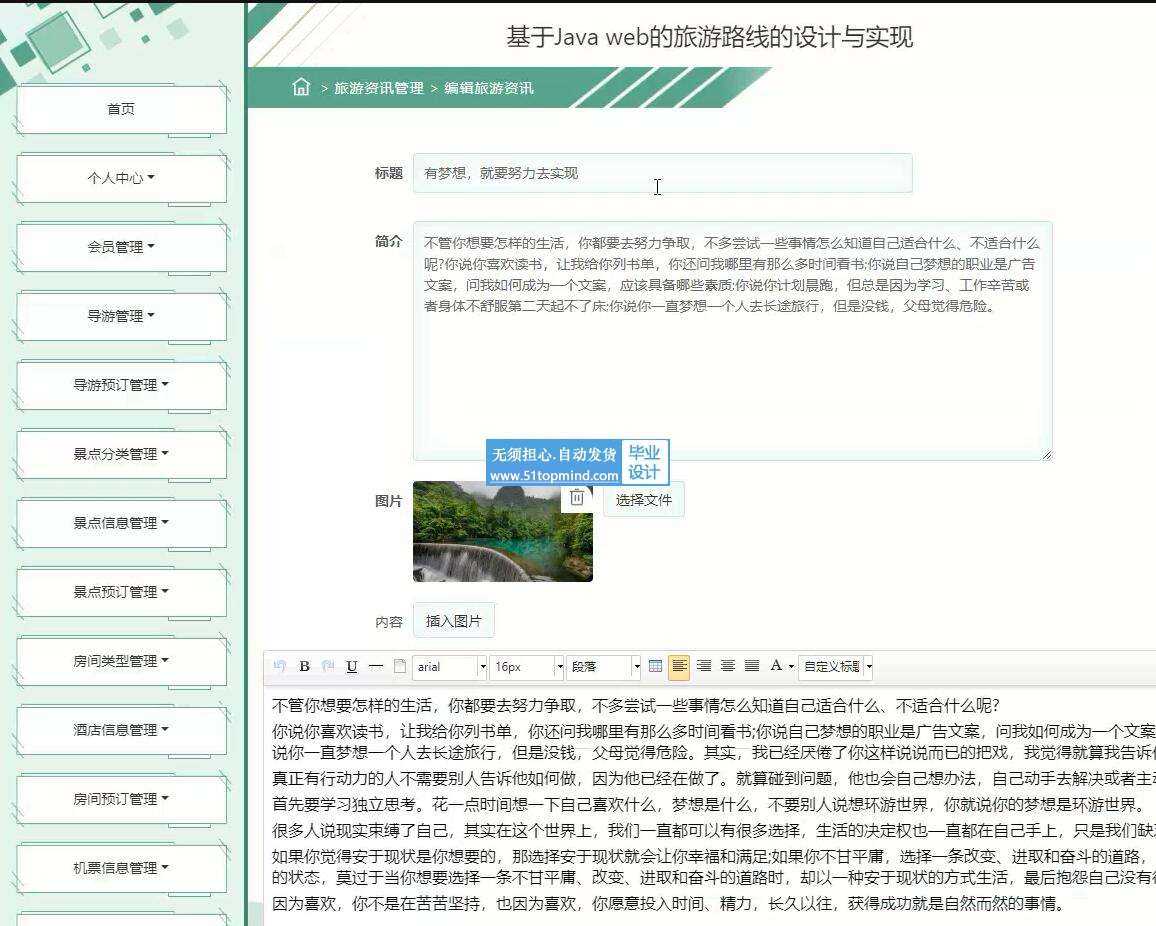This screenshot has height=926, width=1156.
Task: Expand the 机票信息管理 sidebar menu
Action: pos(121,868)
